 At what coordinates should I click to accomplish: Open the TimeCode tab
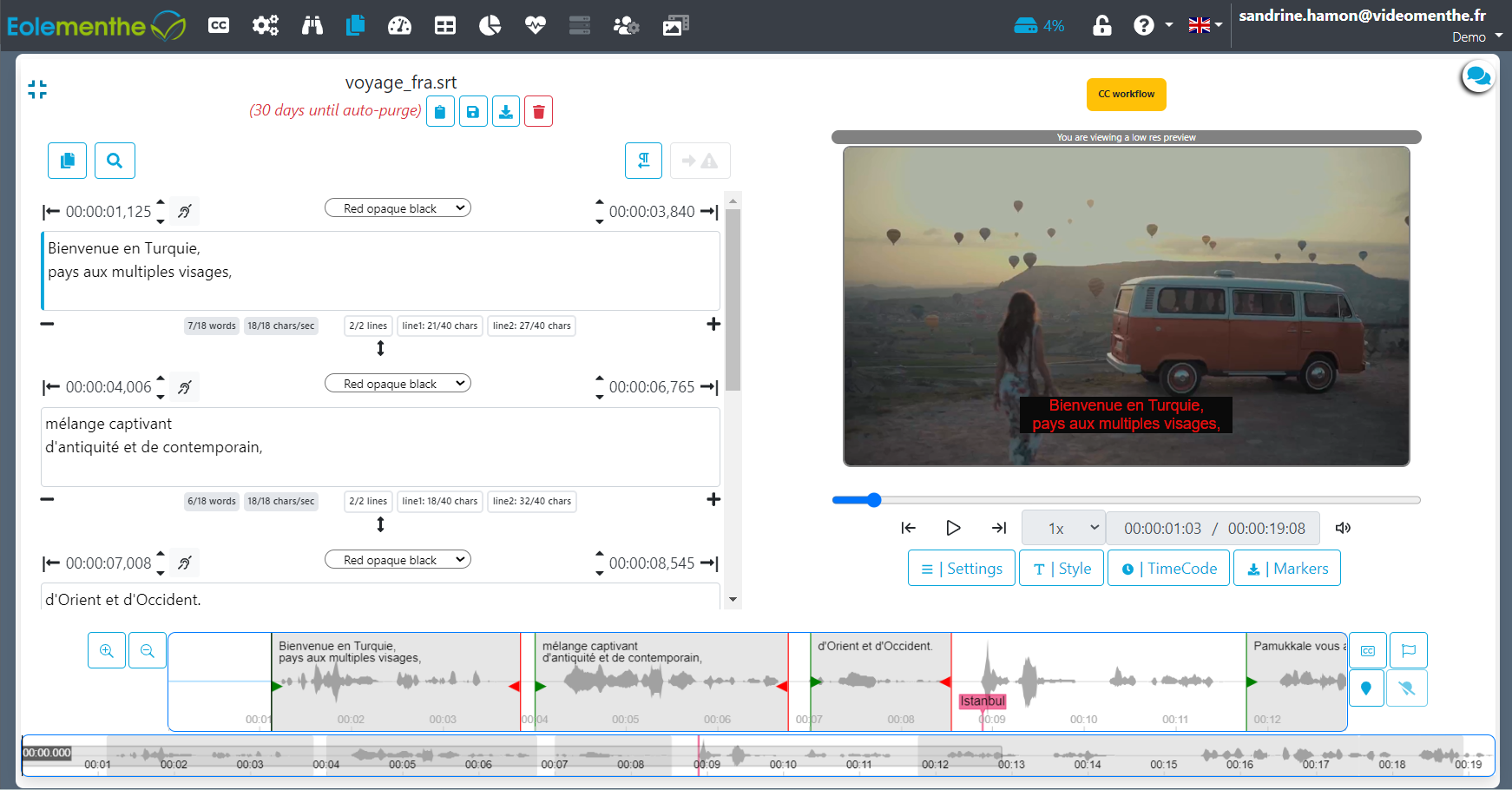(1167, 568)
